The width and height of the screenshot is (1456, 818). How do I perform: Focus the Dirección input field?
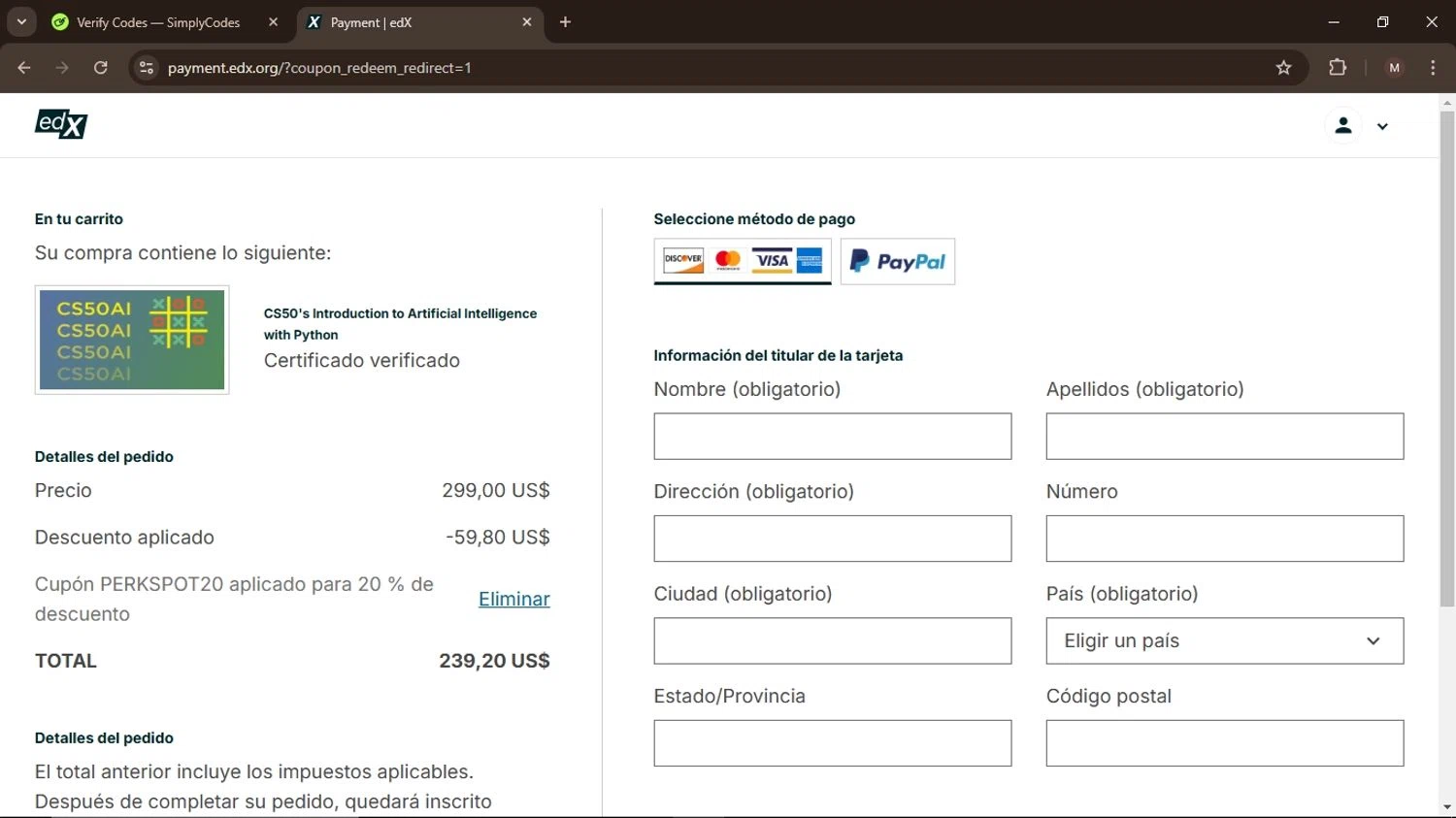[x=833, y=539]
